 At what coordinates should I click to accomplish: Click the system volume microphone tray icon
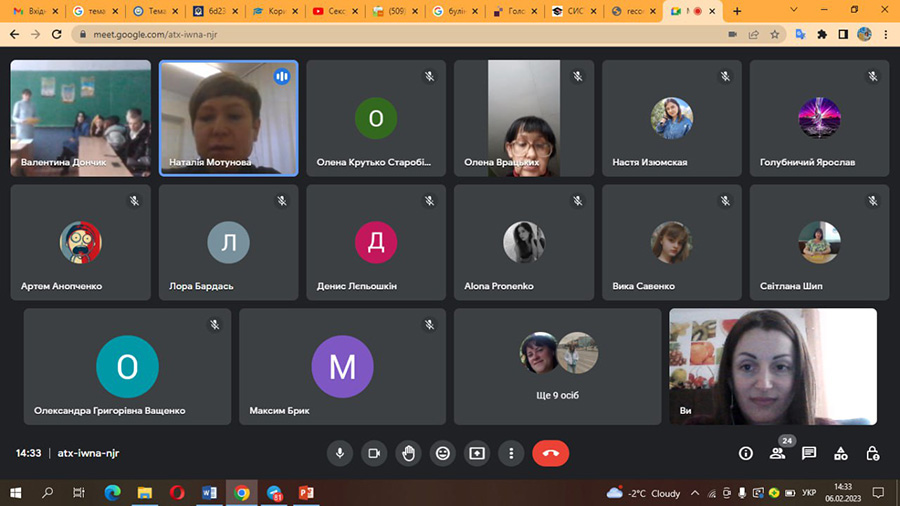[742, 493]
